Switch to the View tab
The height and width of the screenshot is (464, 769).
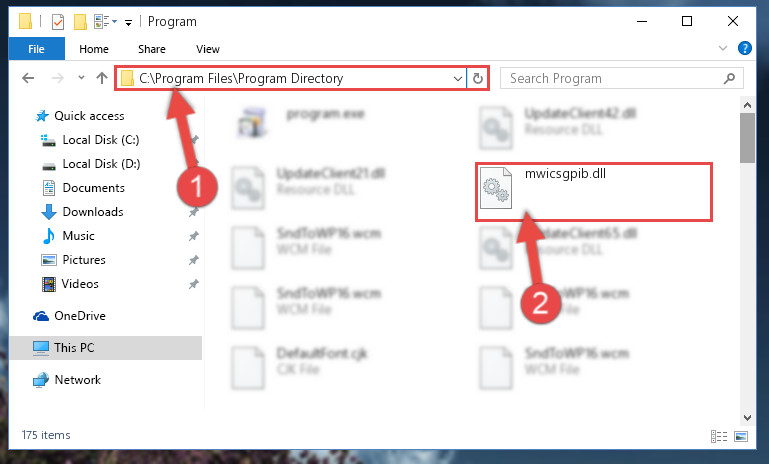click(208, 49)
